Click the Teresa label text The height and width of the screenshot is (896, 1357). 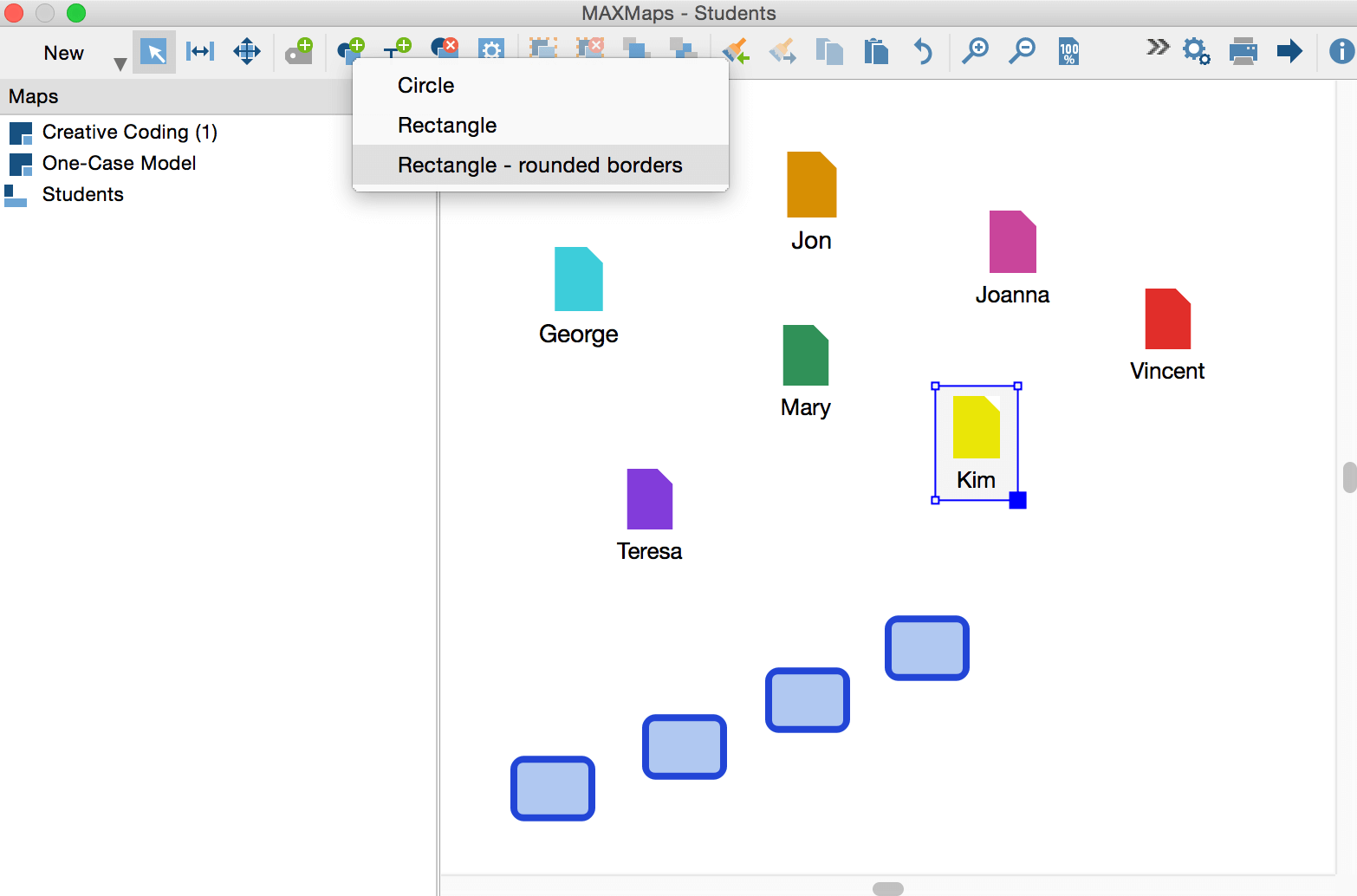[650, 551]
